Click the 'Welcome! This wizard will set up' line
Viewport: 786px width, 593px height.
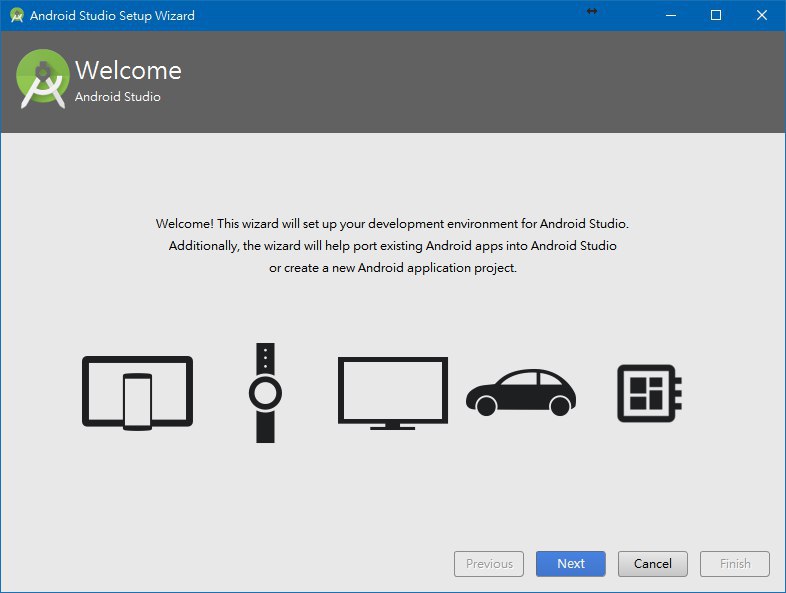(x=392, y=224)
